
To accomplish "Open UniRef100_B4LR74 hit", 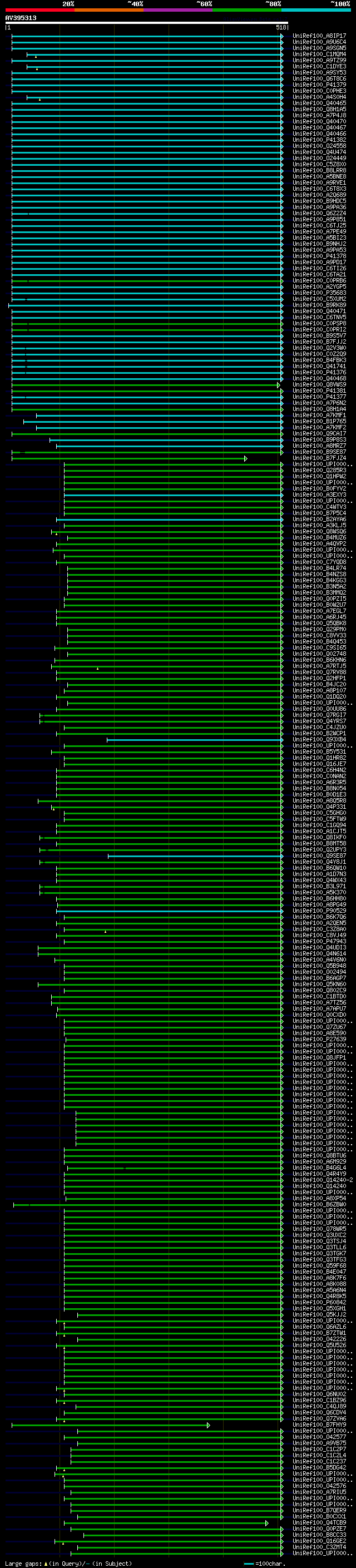I will point(319,568).
